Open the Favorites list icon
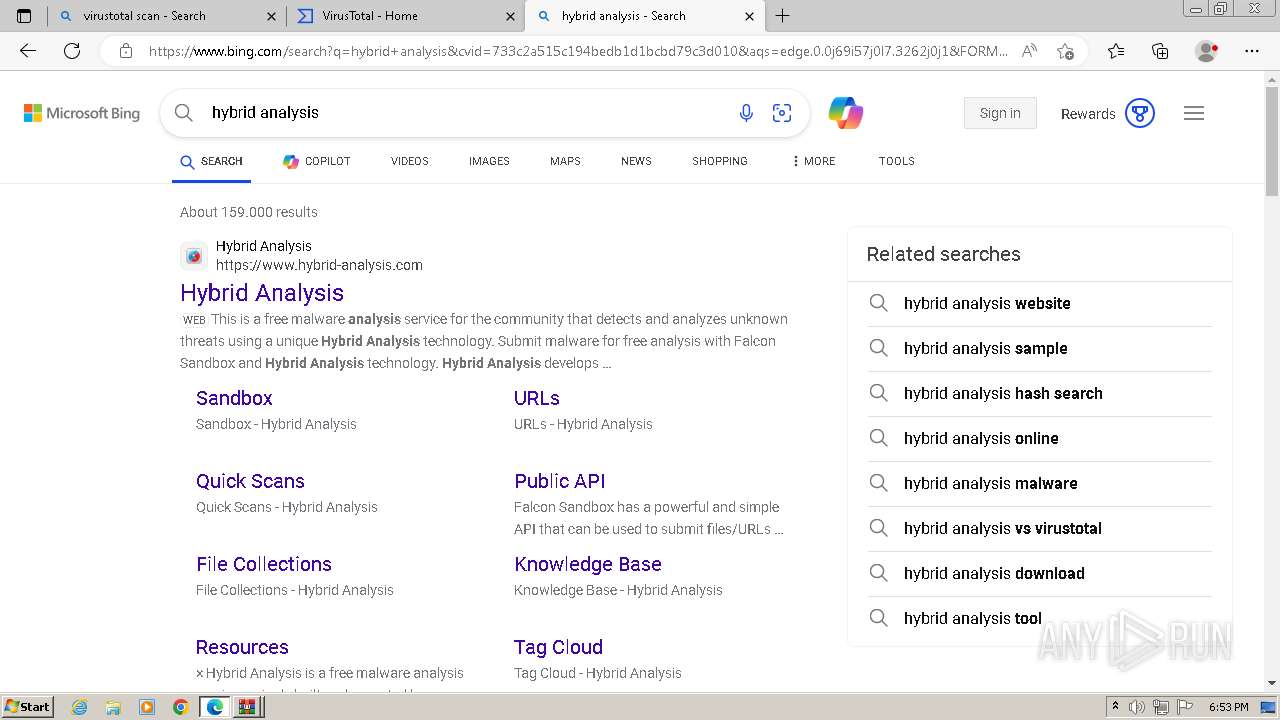This screenshot has width=1280, height=720. [x=1116, y=51]
